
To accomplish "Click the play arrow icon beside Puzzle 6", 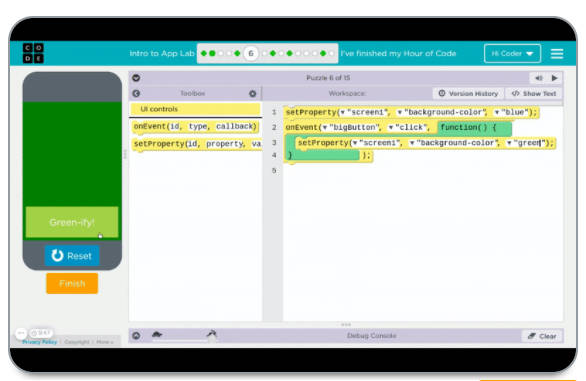I will coord(555,78).
